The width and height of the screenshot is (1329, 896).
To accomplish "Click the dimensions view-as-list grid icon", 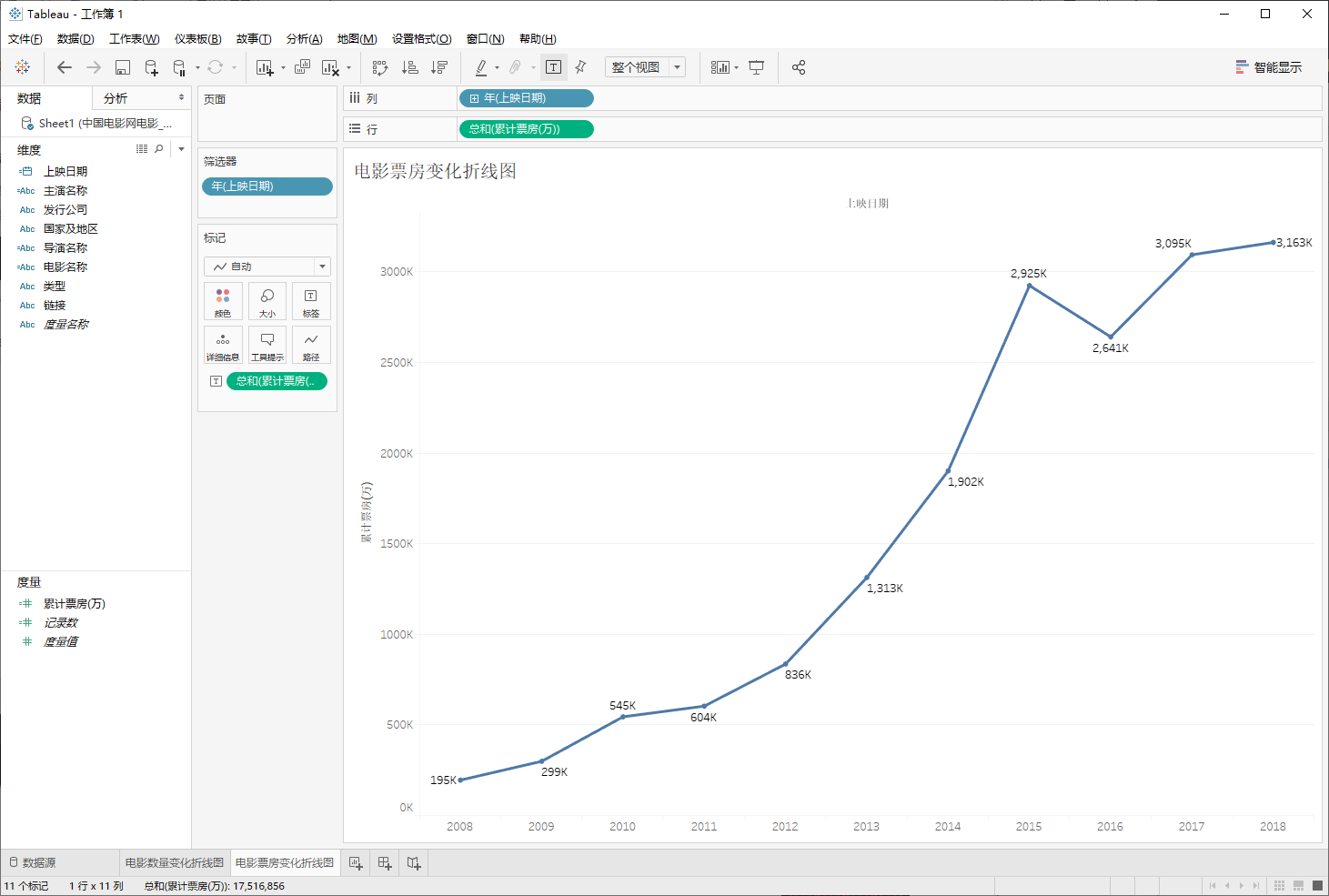I will [142, 148].
